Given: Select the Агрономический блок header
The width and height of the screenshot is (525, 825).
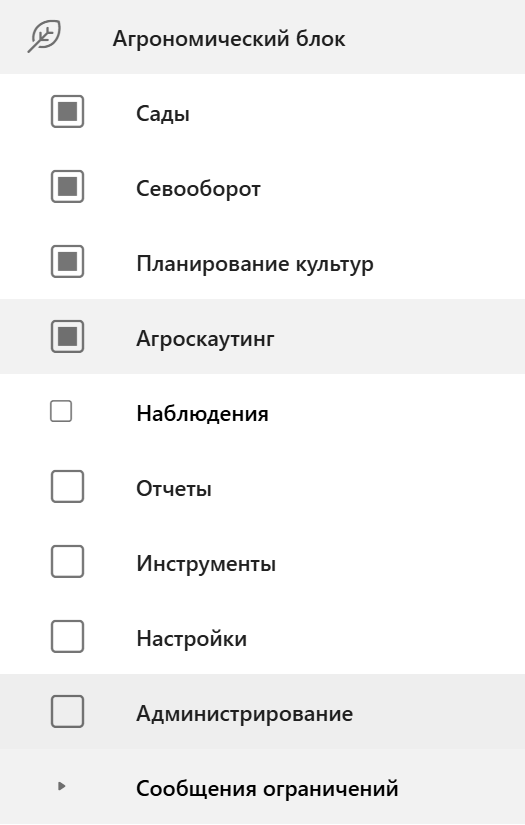Looking at the screenshot, I should [262, 37].
